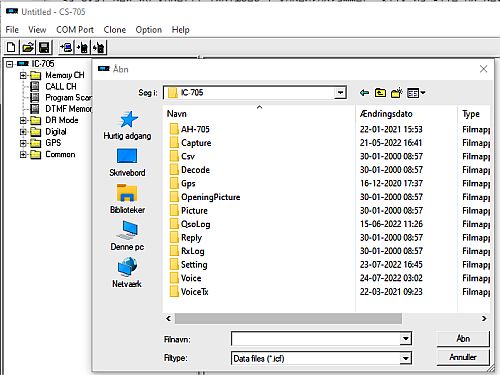Select the VoiceTx folder

pos(189,292)
